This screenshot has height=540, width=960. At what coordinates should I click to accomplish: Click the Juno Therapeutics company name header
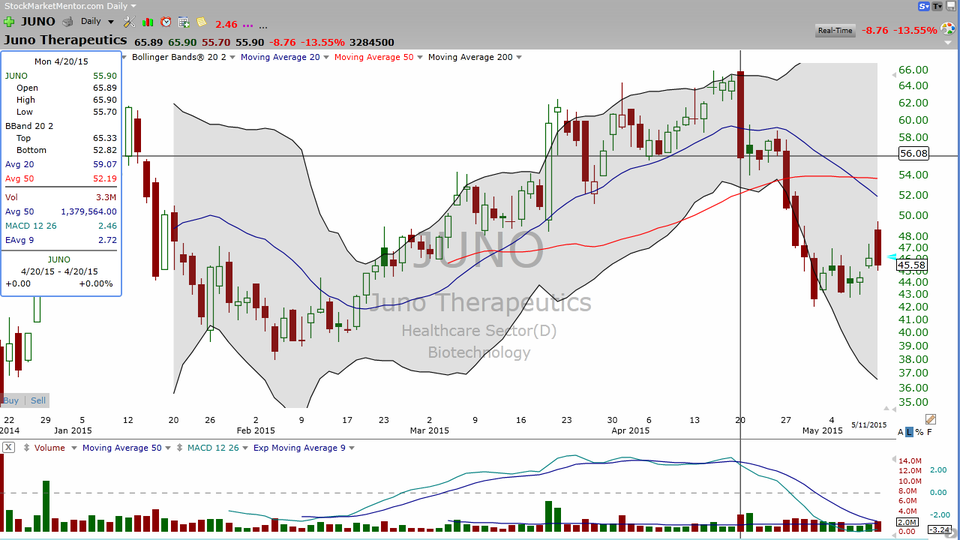66,40
